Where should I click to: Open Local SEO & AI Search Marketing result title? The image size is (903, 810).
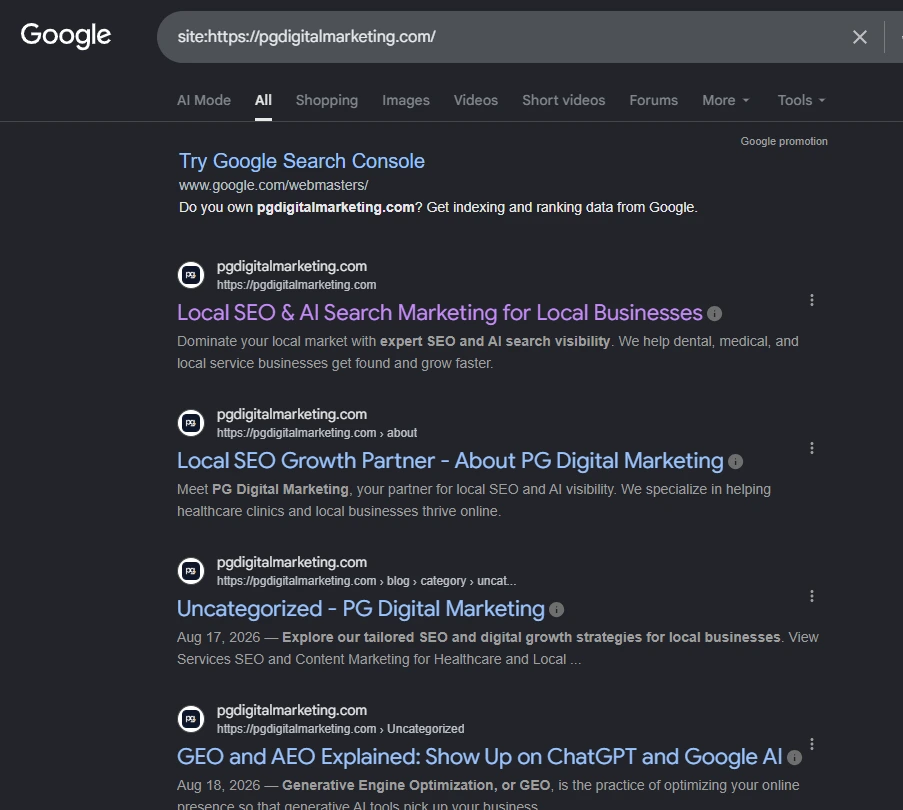tap(439, 313)
